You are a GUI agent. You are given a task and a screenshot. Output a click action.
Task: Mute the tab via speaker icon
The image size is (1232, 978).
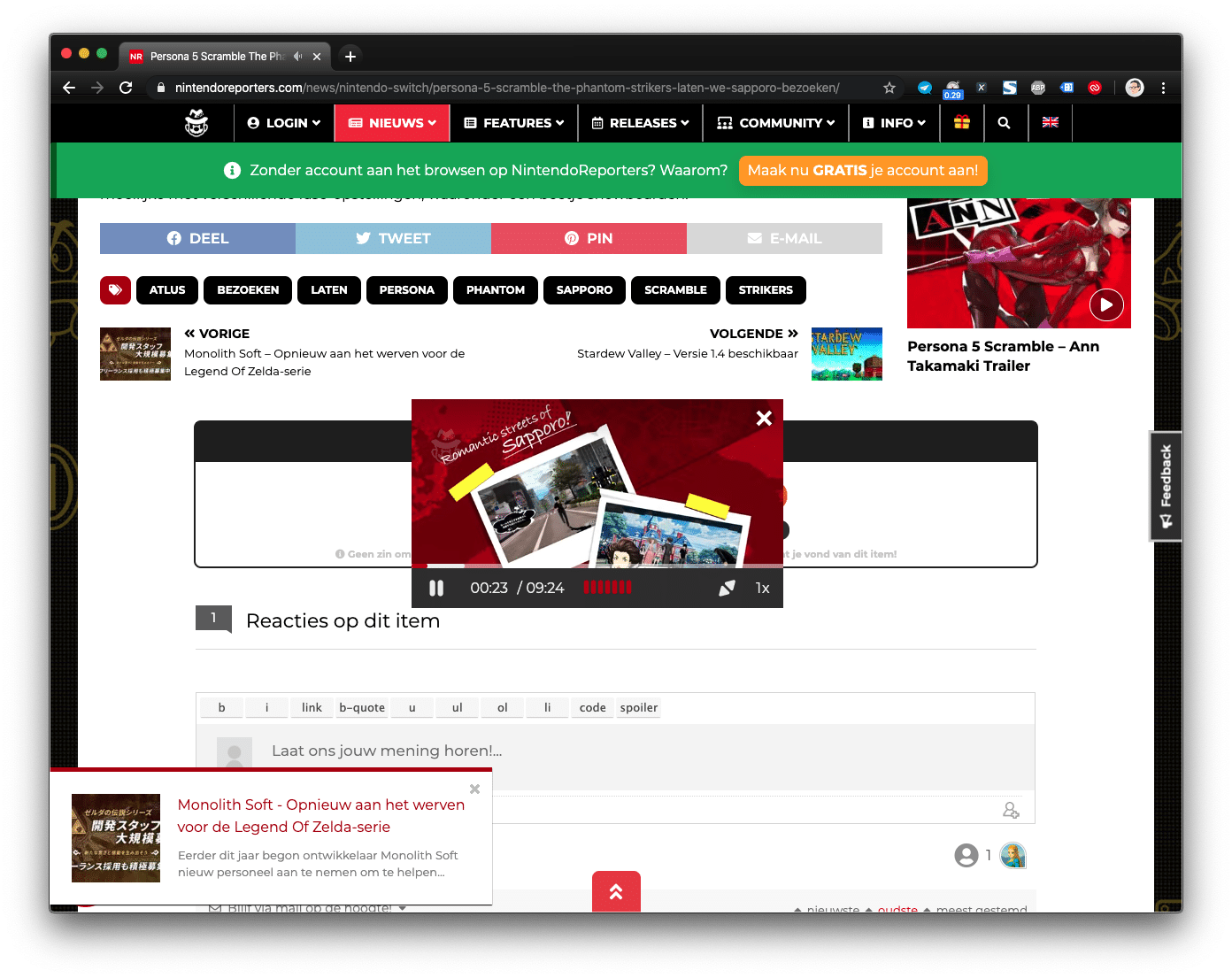[298, 57]
